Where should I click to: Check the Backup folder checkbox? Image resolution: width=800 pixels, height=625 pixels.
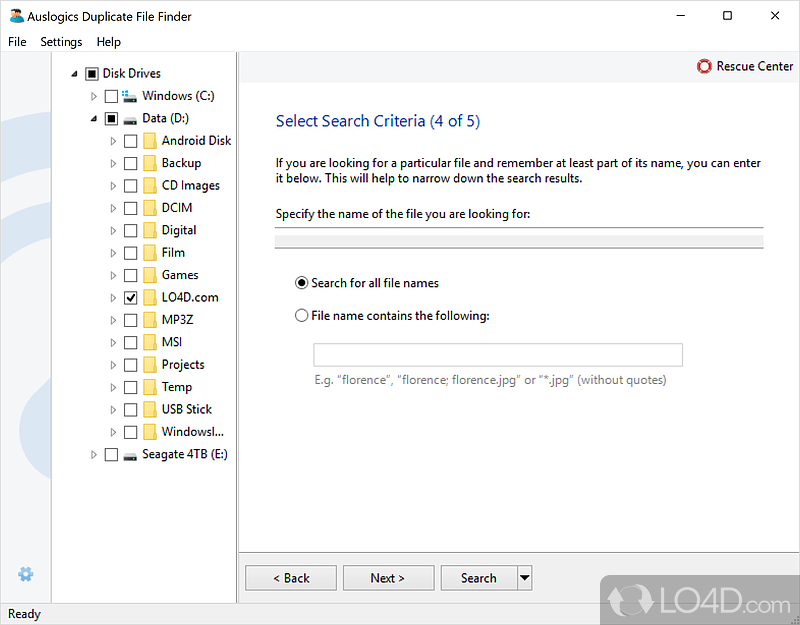pyautogui.click(x=130, y=163)
